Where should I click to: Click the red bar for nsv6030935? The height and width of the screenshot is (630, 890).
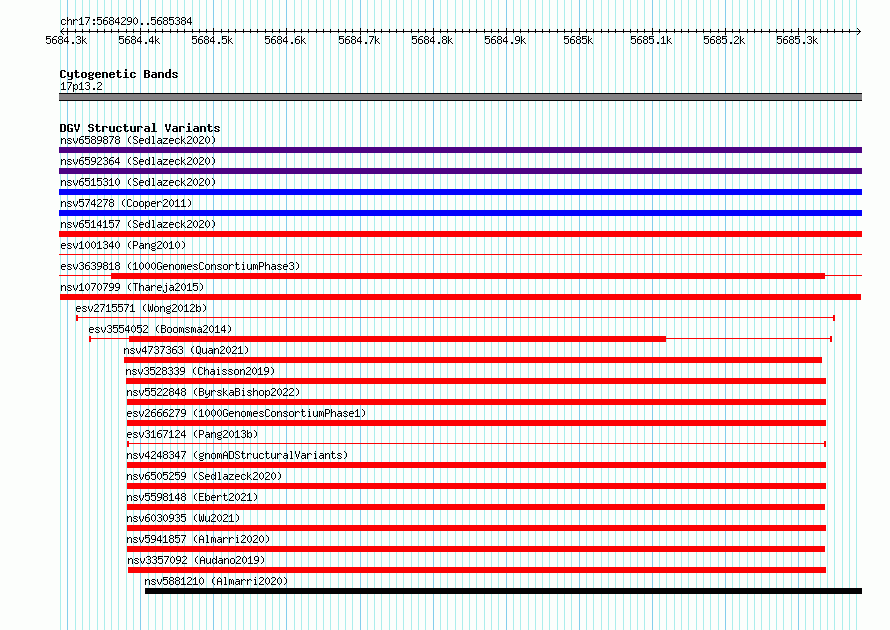coord(476,528)
